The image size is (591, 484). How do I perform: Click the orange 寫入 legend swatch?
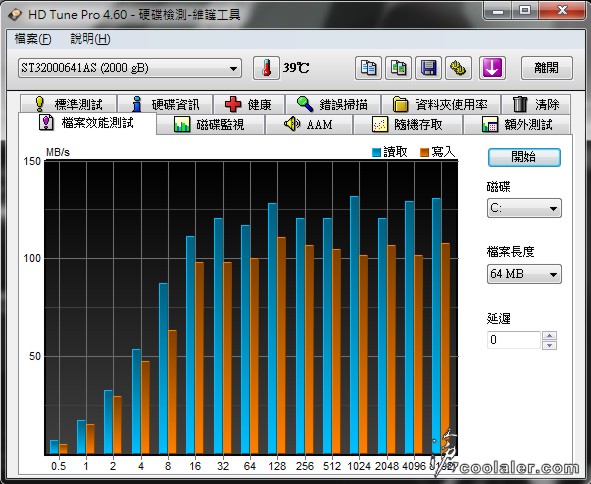[x=424, y=152]
